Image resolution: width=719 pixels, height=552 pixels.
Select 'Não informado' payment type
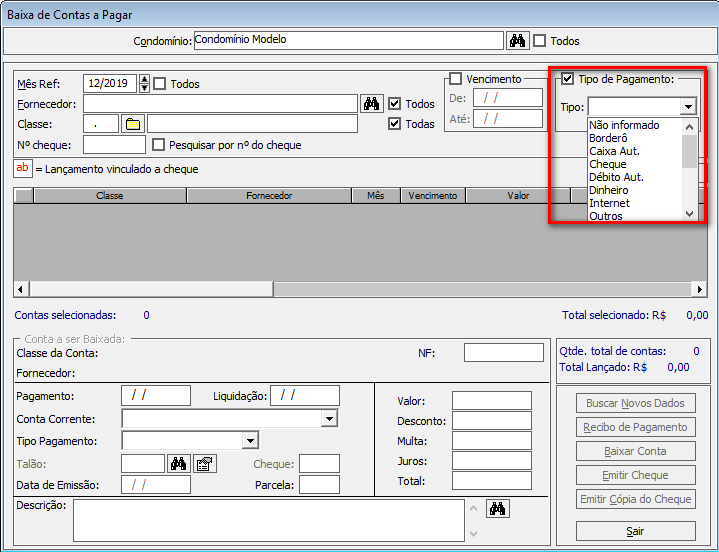click(x=624, y=125)
